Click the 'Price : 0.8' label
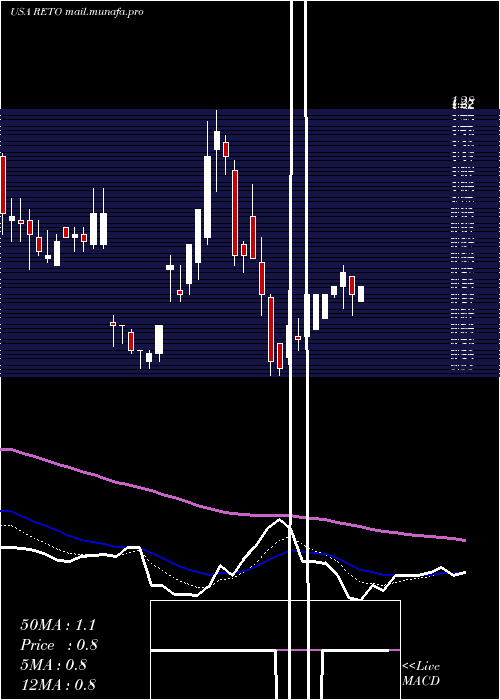This screenshot has height=700, width=500. [x=59, y=645]
